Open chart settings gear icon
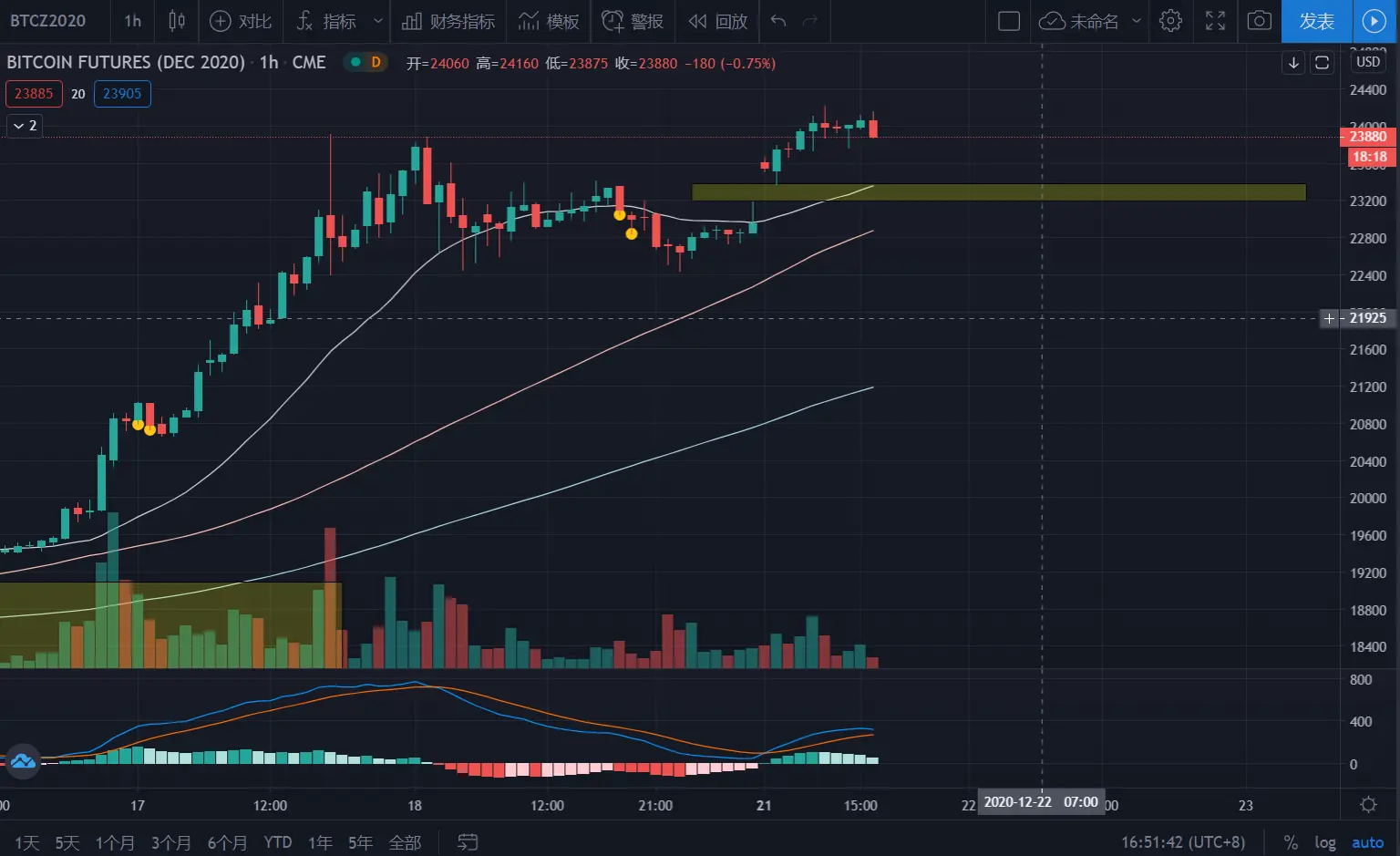This screenshot has height=856, width=1400. tap(1171, 21)
